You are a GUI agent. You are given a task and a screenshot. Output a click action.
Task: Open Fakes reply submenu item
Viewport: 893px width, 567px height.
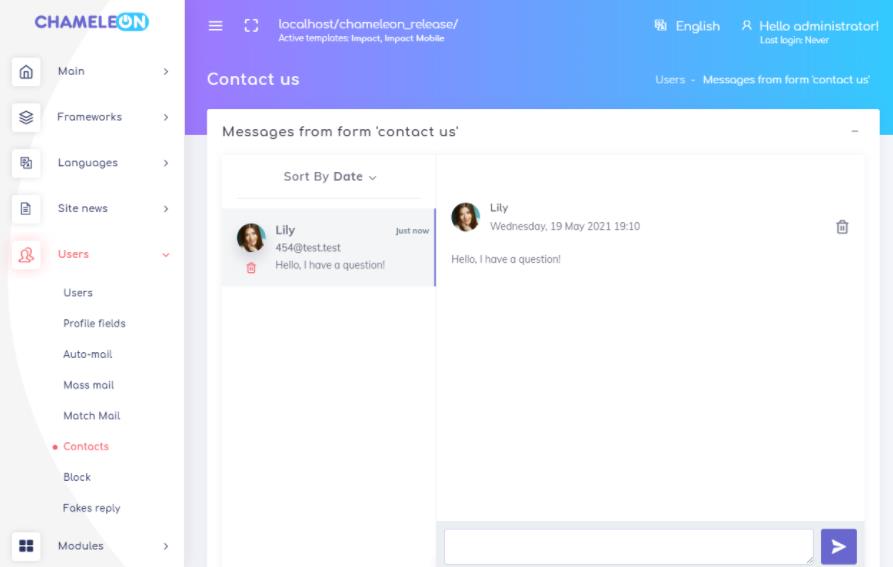tap(92, 508)
